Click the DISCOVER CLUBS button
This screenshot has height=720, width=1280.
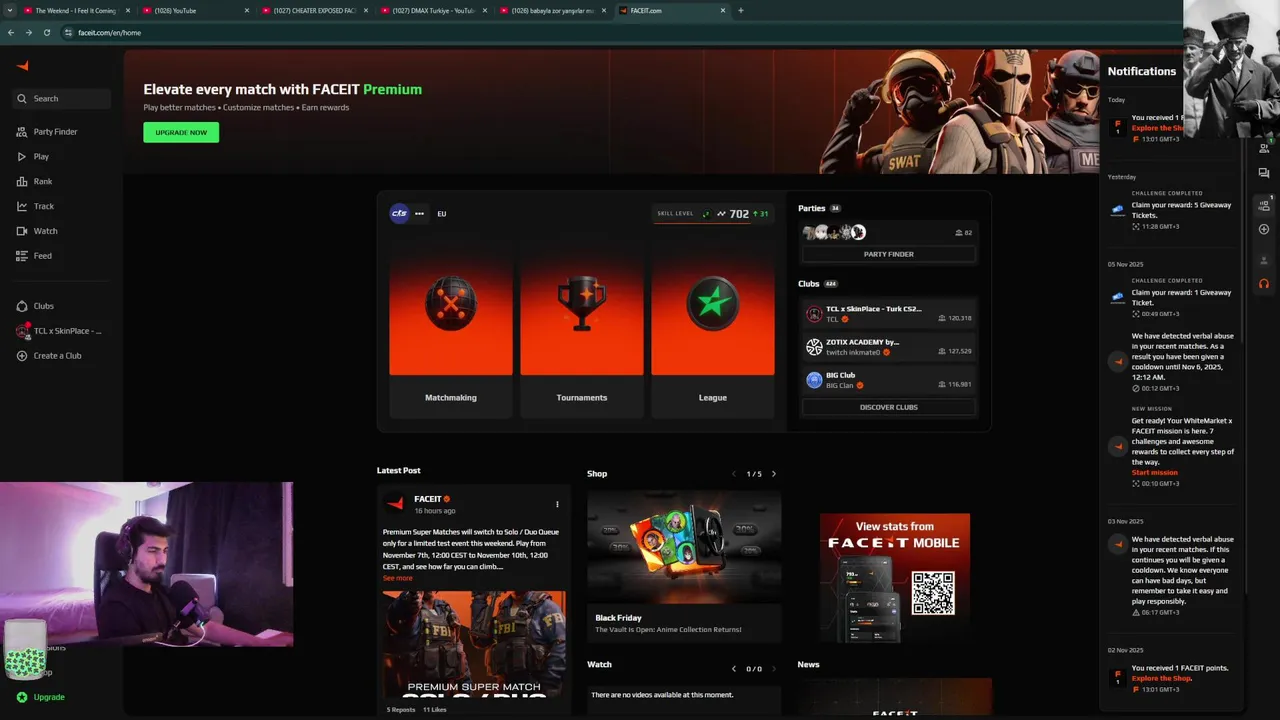[888, 407]
